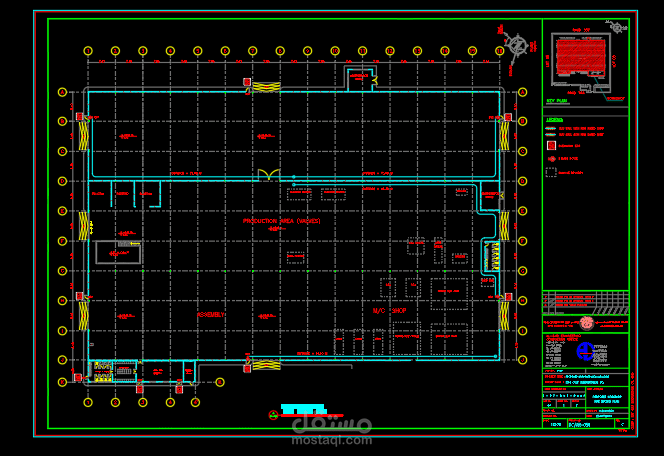The width and height of the screenshot is (664, 456).
Task: Click the LEGEND heading
Action: pyautogui.click(x=554, y=120)
